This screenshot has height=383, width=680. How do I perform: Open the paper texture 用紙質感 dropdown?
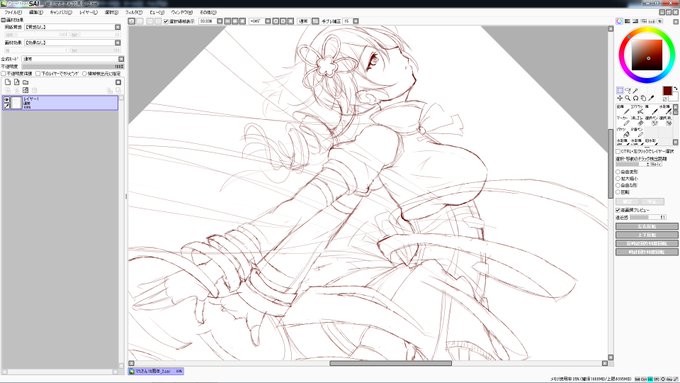[x=118, y=27]
